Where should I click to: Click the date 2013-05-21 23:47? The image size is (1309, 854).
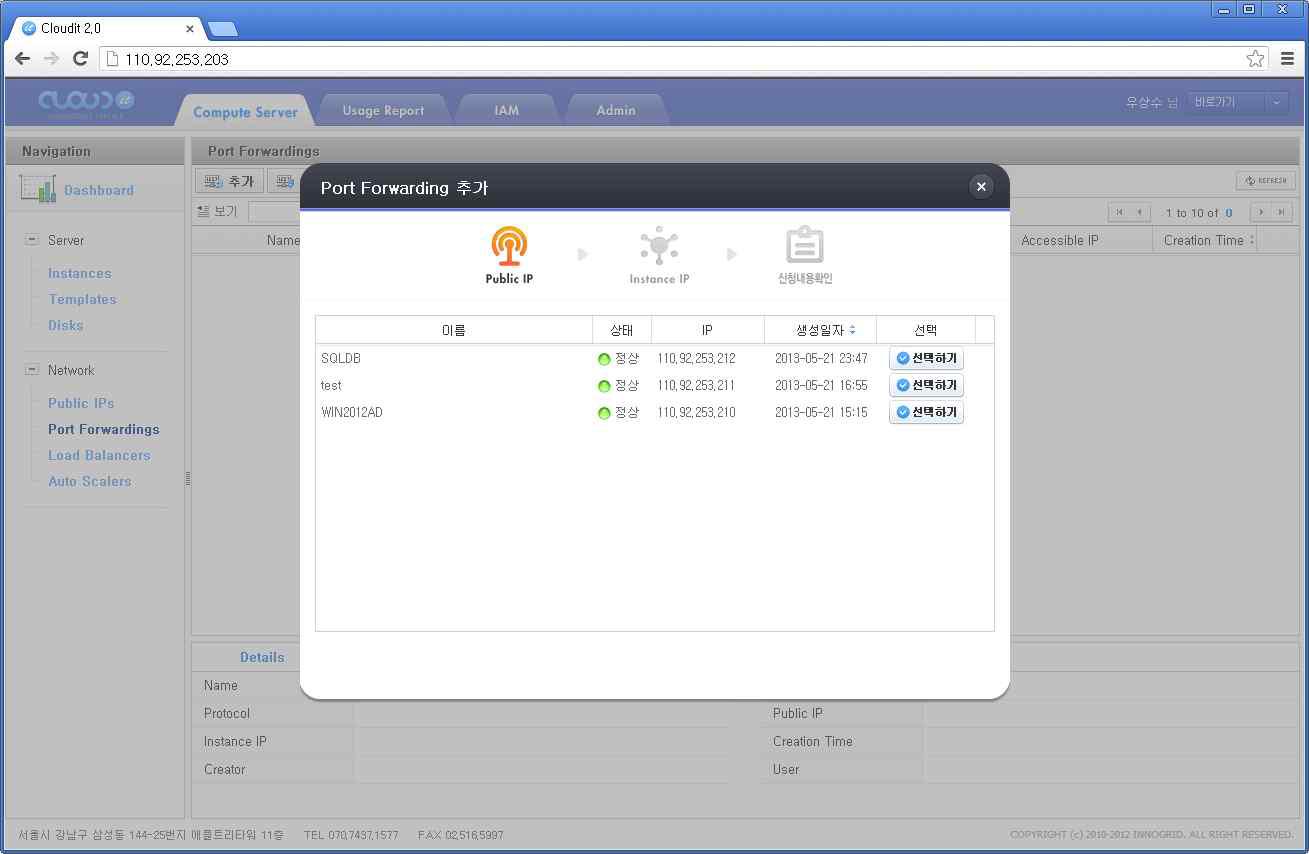(821, 358)
